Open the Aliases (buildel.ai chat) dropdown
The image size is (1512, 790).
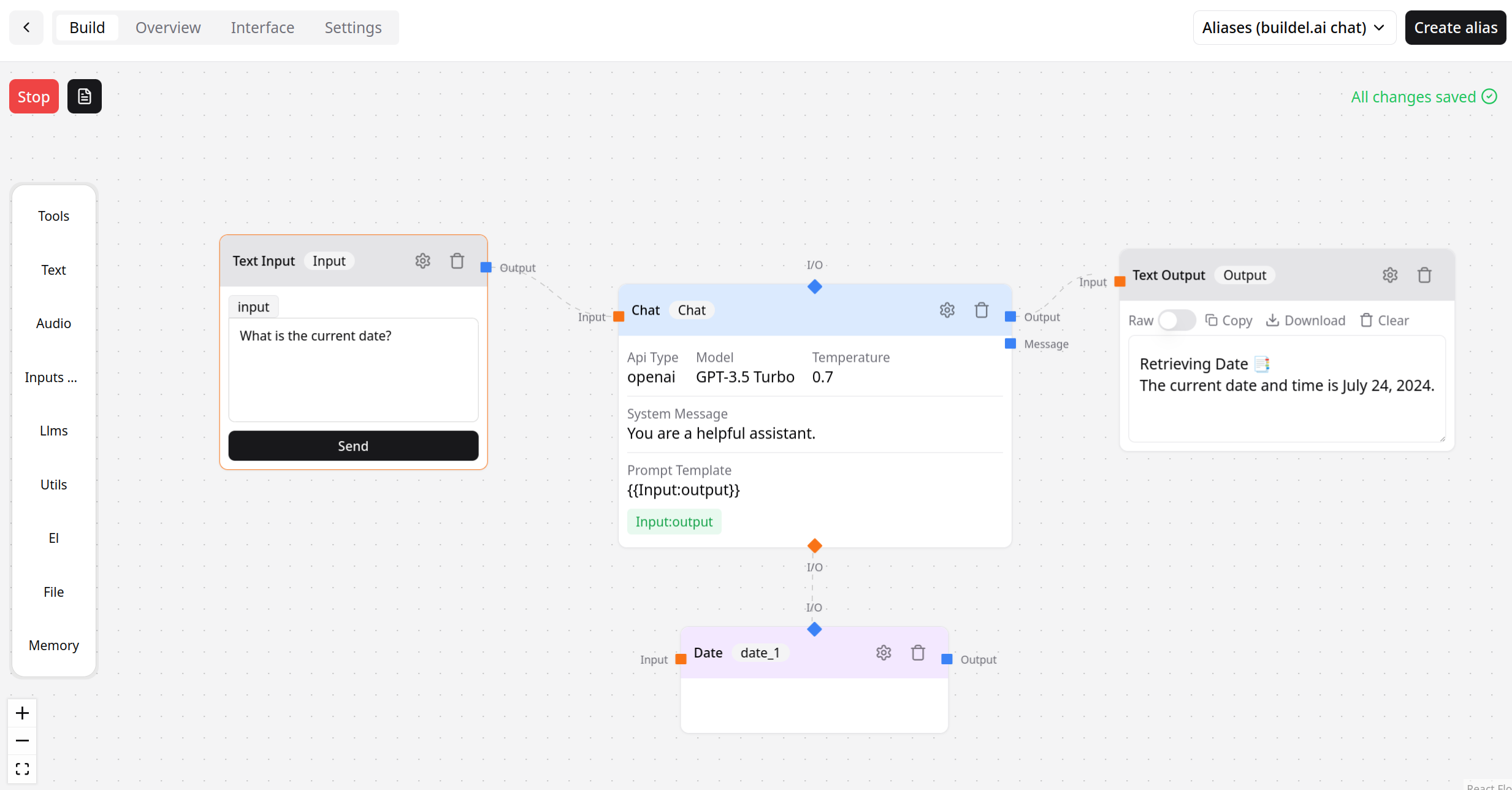click(1294, 28)
